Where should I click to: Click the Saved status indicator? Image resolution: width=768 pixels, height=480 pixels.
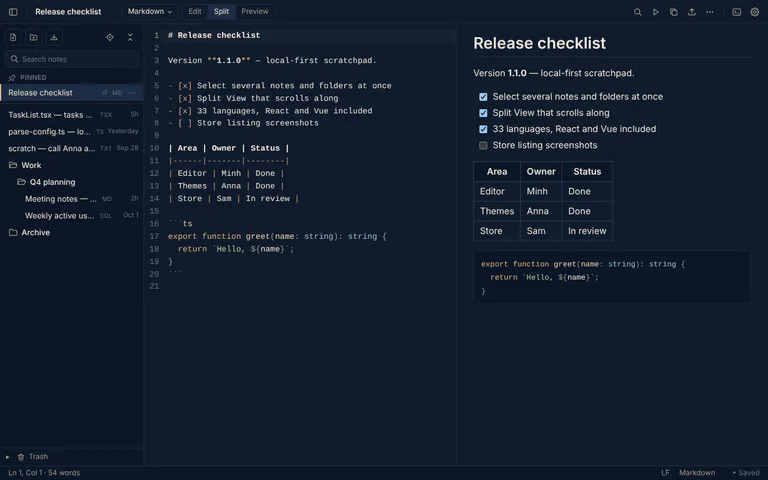coord(746,473)
